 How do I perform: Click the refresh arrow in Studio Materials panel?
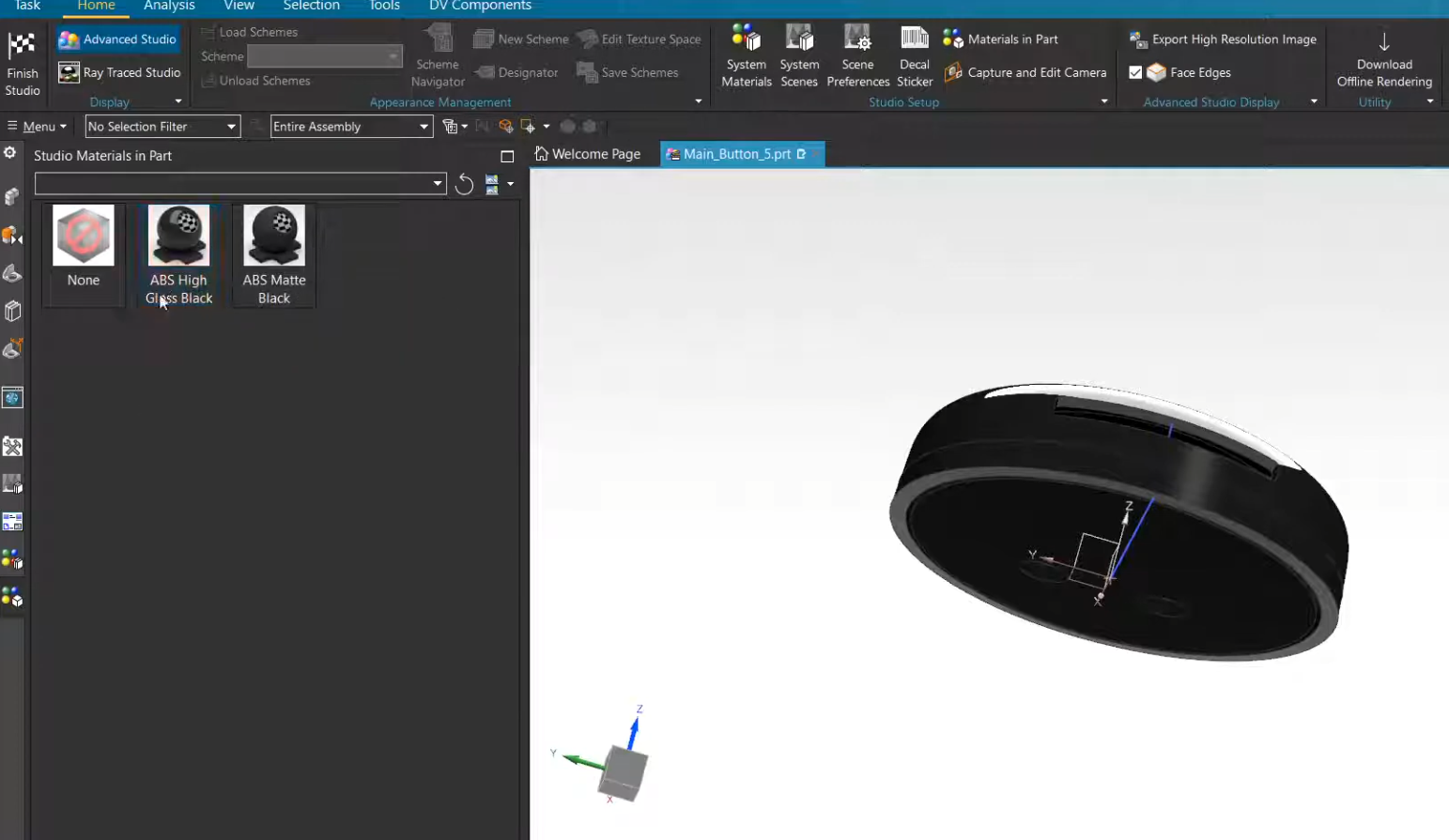coord(464,184)
